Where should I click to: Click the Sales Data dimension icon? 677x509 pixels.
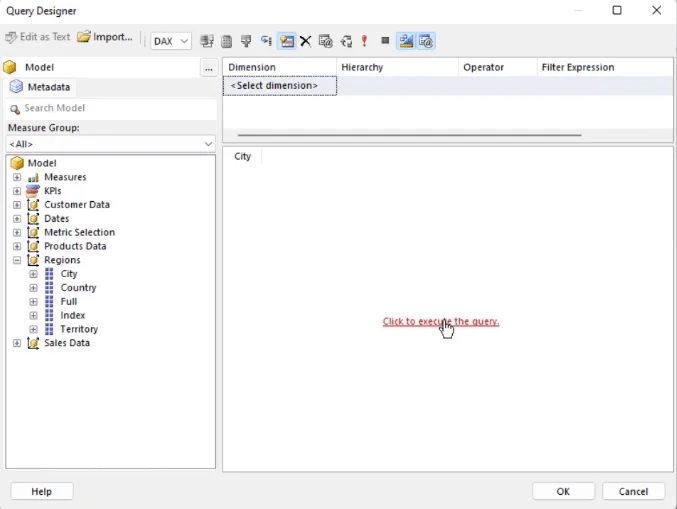[33, 343]
